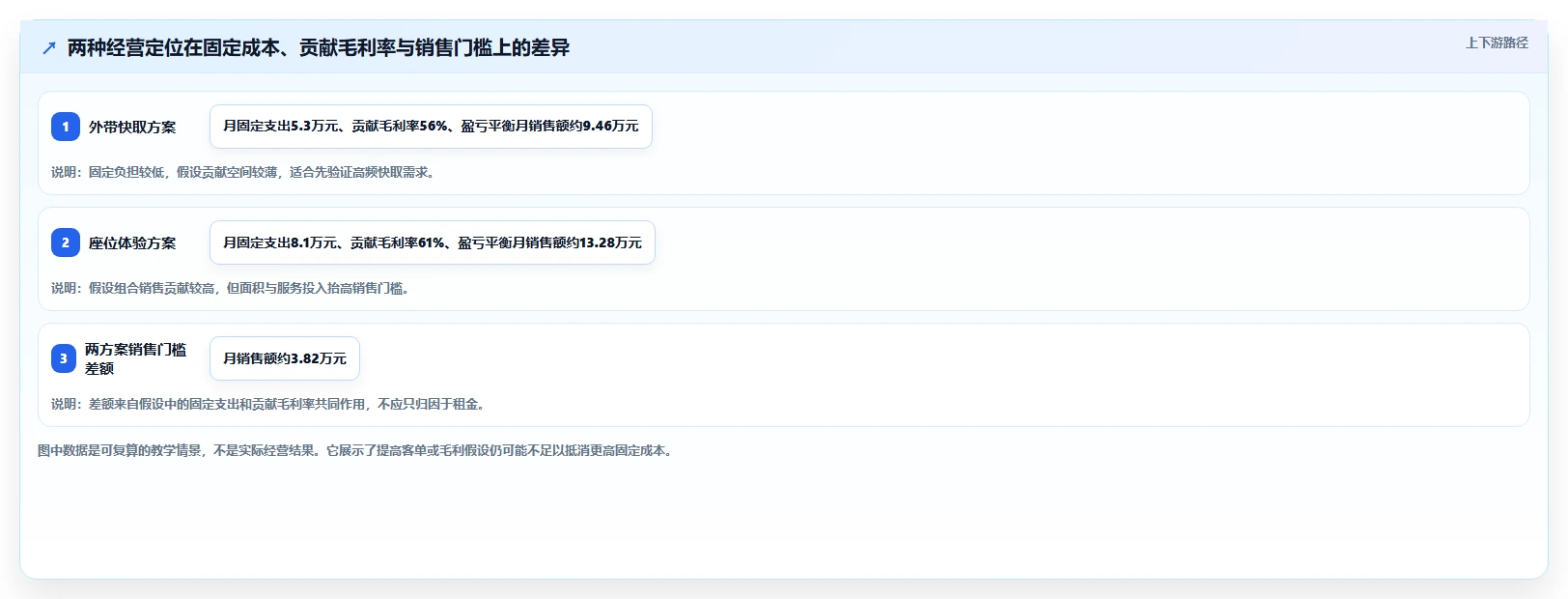Select the 两方案销售门槛差额 label
Image resolution: width=1568 pixels, height=599 pixels.
click(x=135, y=358)
